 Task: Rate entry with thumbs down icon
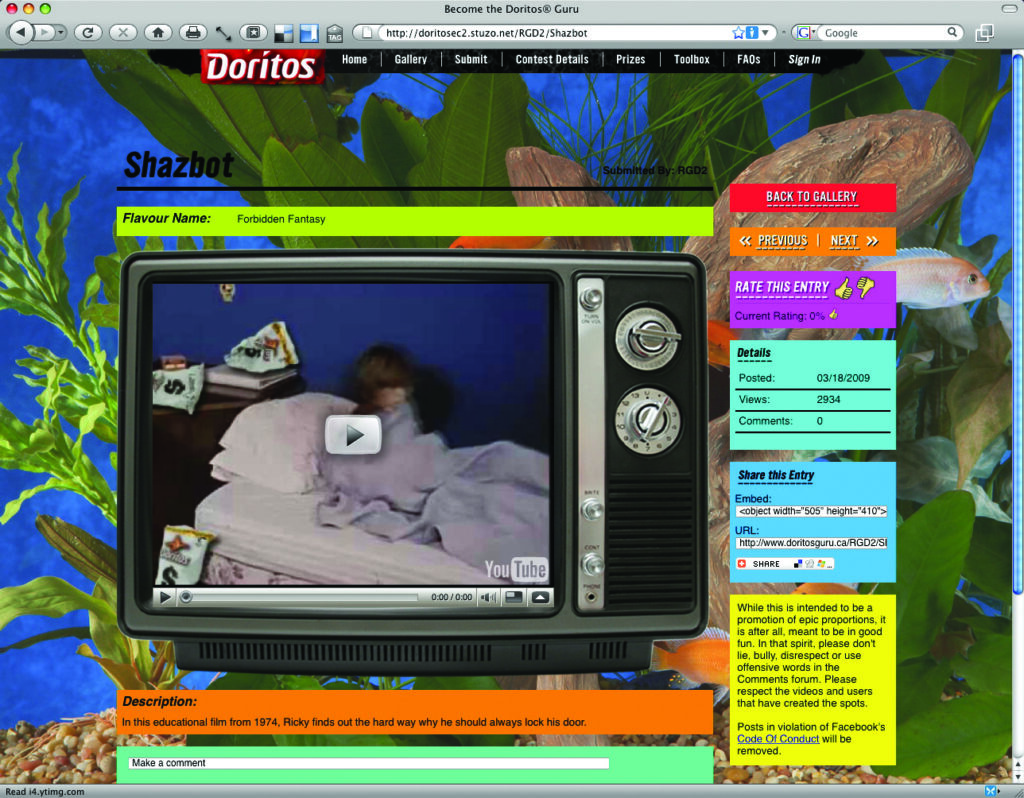865,287
